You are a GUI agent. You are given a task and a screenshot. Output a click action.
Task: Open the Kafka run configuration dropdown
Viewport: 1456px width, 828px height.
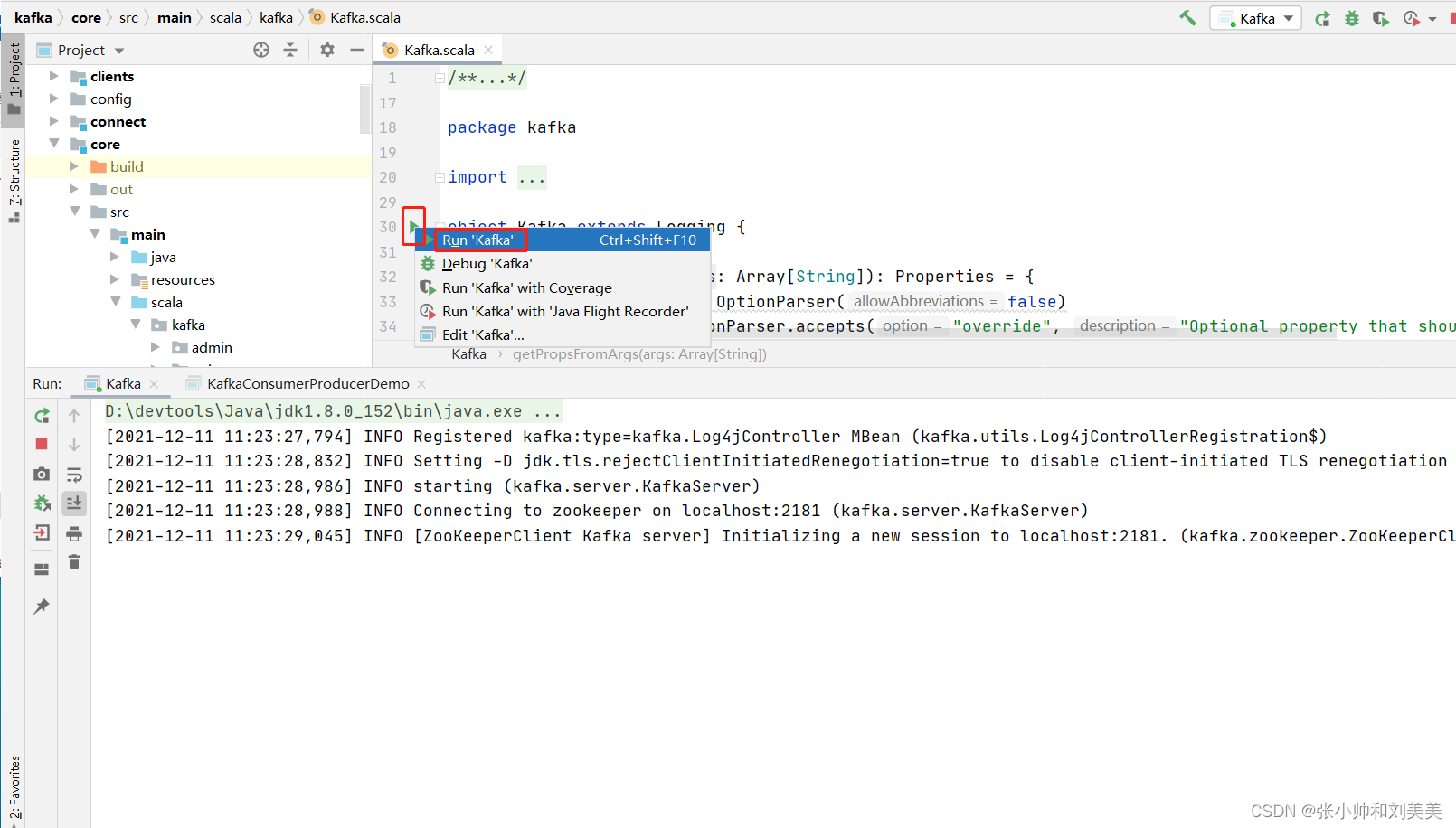click(1255, 18)
